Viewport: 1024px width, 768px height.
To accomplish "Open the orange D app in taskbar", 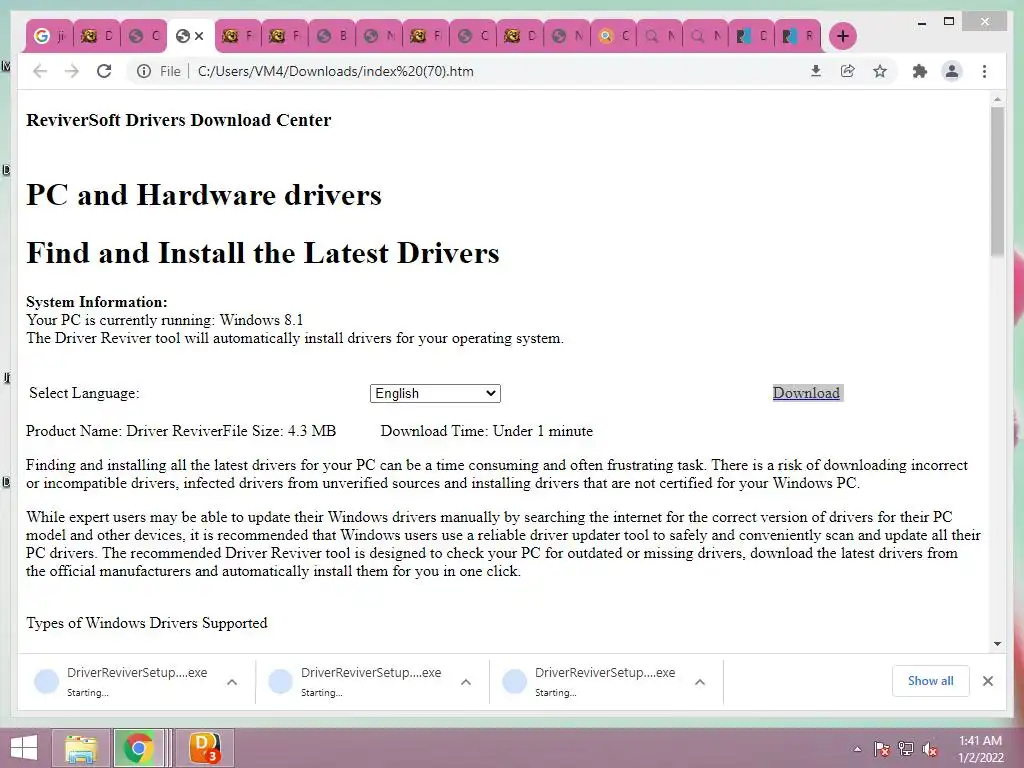I will (204, 748).
